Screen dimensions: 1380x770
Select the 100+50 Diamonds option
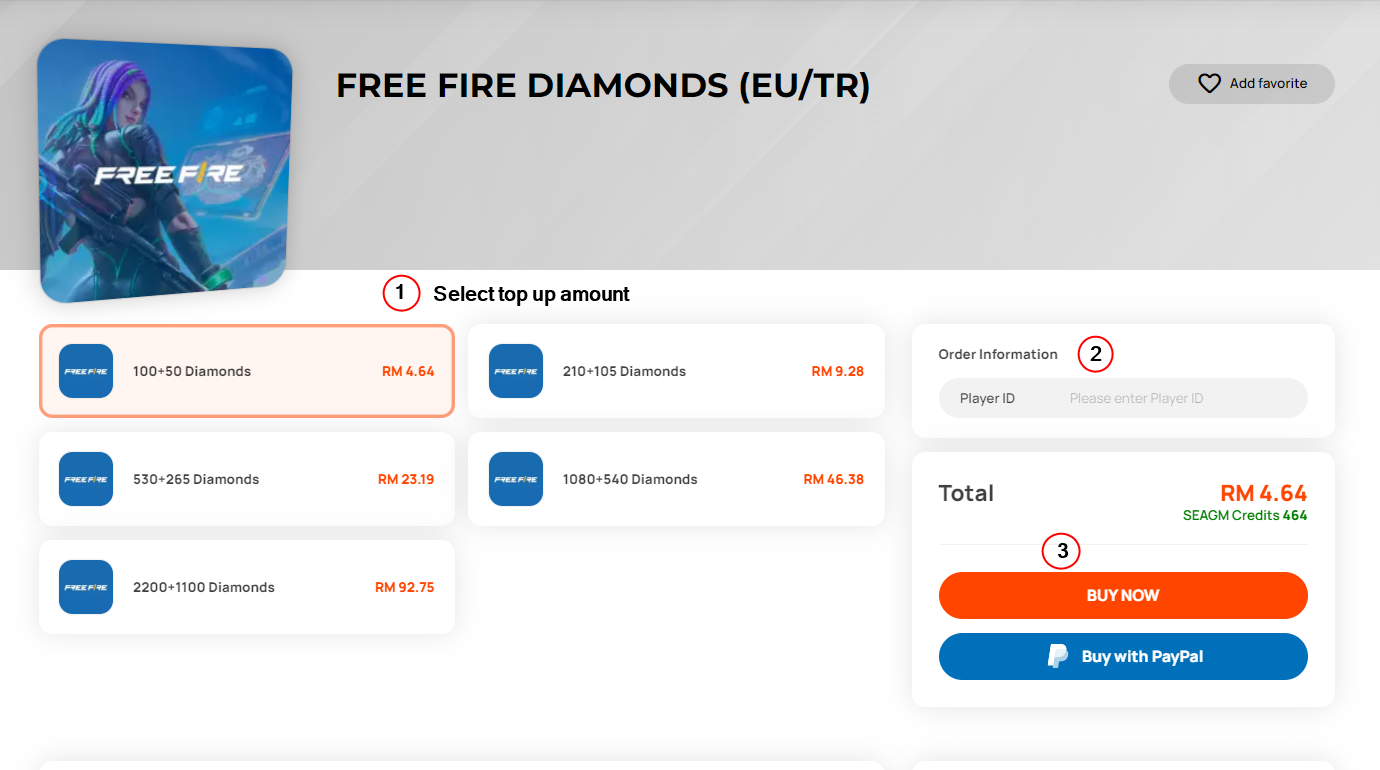[247, 371]
